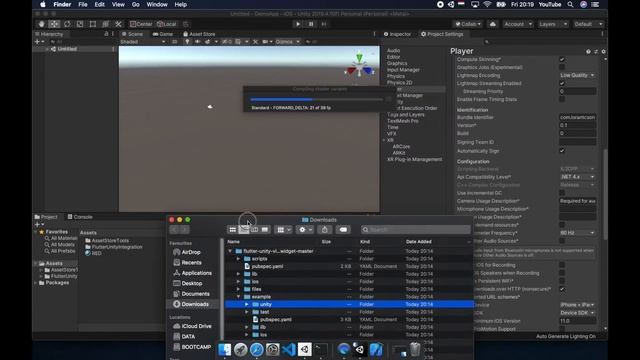Click the Play button in Unity
This screenshot has width=640, height=360.
pyautogui.click(x=298, y=24)
